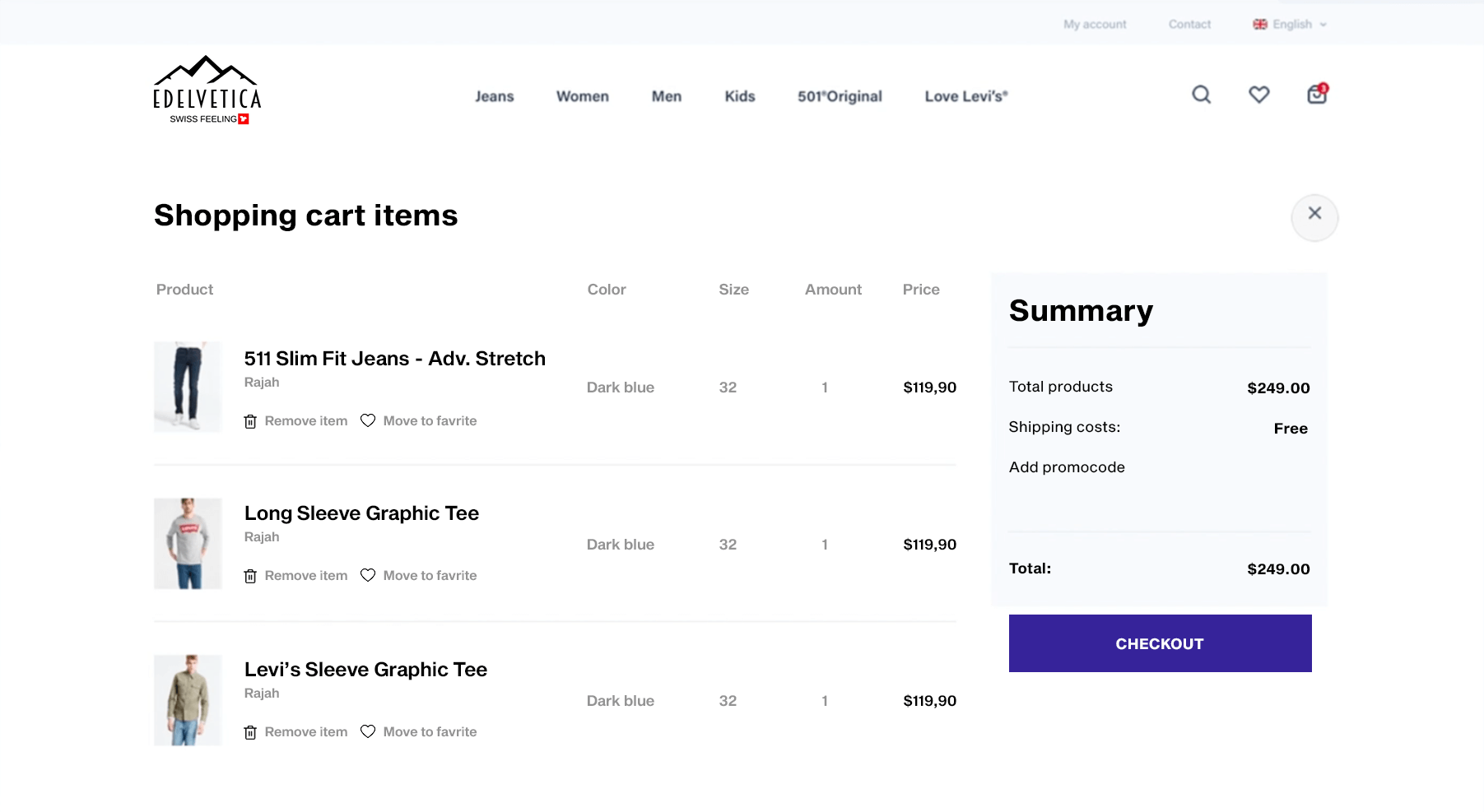Click the heart icon beside Long Sleeve Graphic Tee

click(368, 575)
